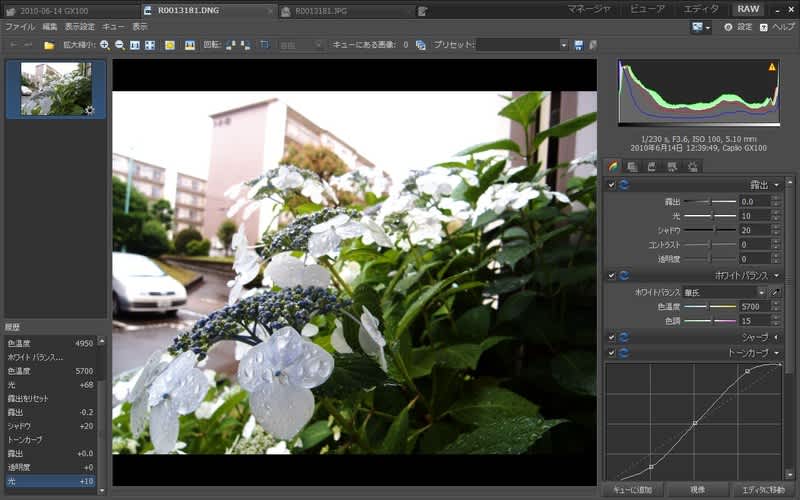
Task: Click the yellow highlight exposure icon in toolbar
Action: [169, 45]
